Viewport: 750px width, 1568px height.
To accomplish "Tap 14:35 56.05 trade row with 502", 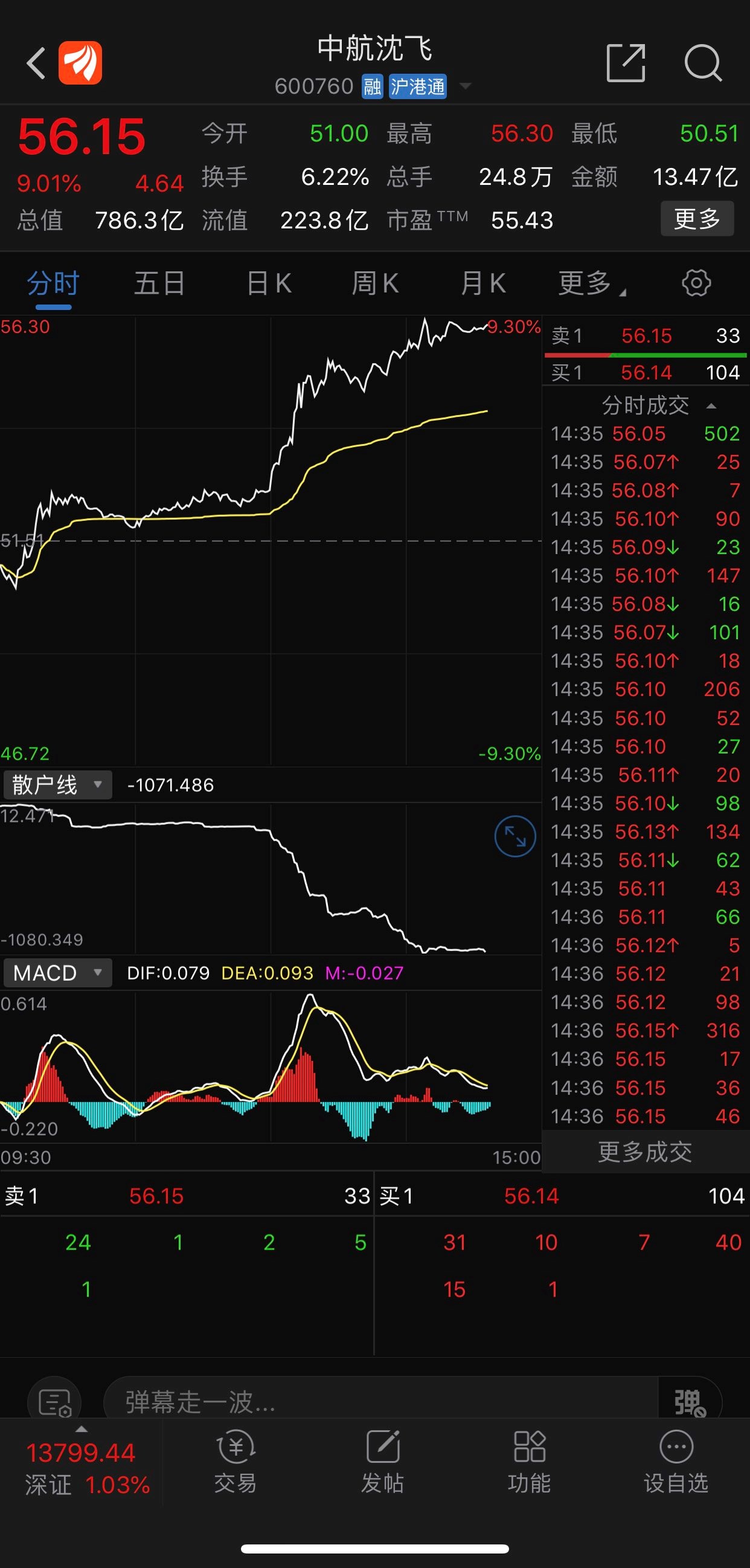I will click(646, 433).
